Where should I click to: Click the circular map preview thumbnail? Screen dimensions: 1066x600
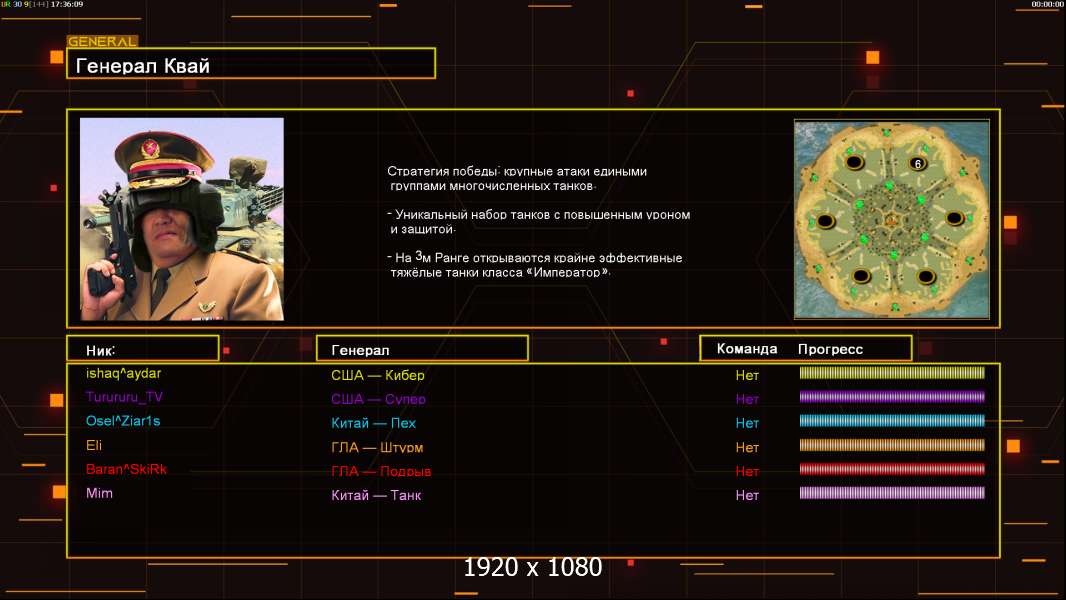point(891,219)
